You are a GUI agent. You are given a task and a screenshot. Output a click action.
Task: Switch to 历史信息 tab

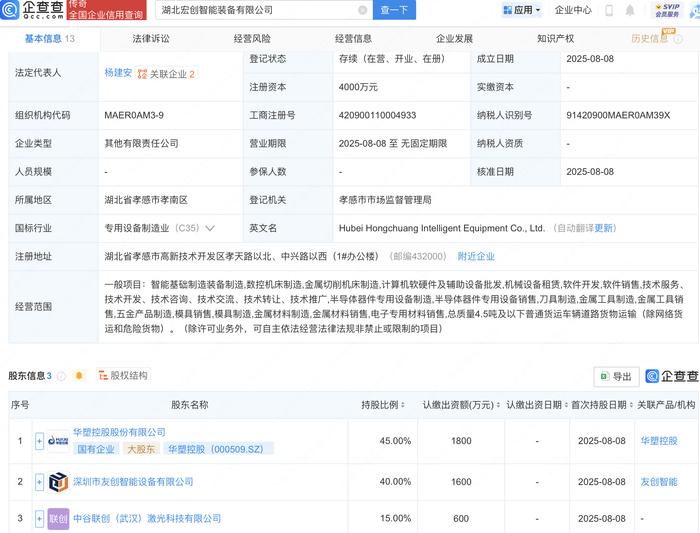[x=650, y=38]
